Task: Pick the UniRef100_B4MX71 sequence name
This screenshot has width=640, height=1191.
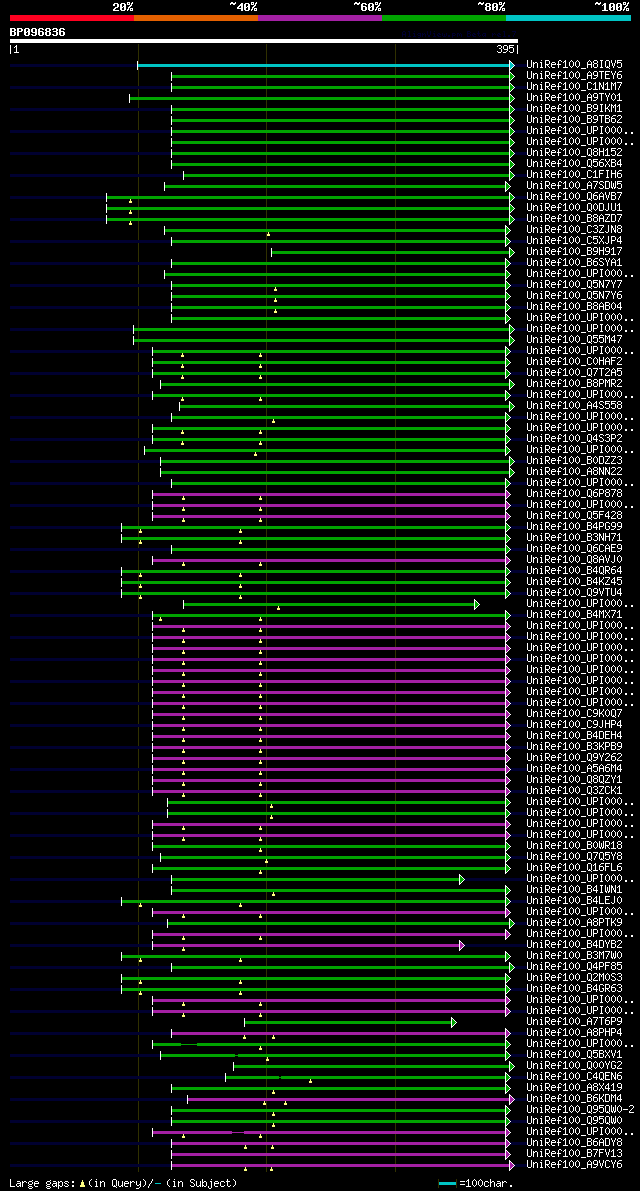Action: (x=574, y=615)
